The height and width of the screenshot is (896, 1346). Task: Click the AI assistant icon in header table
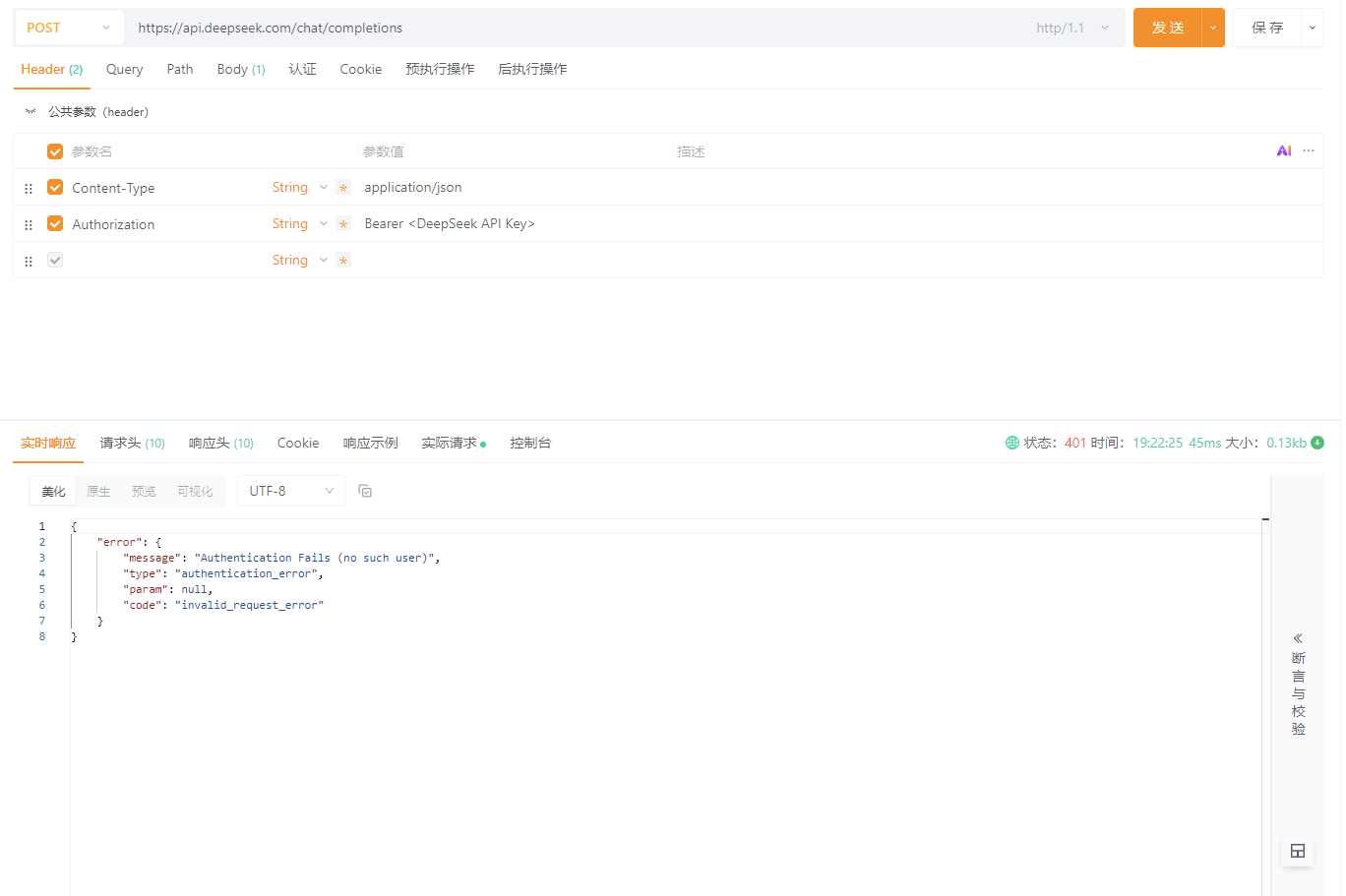1283,150
